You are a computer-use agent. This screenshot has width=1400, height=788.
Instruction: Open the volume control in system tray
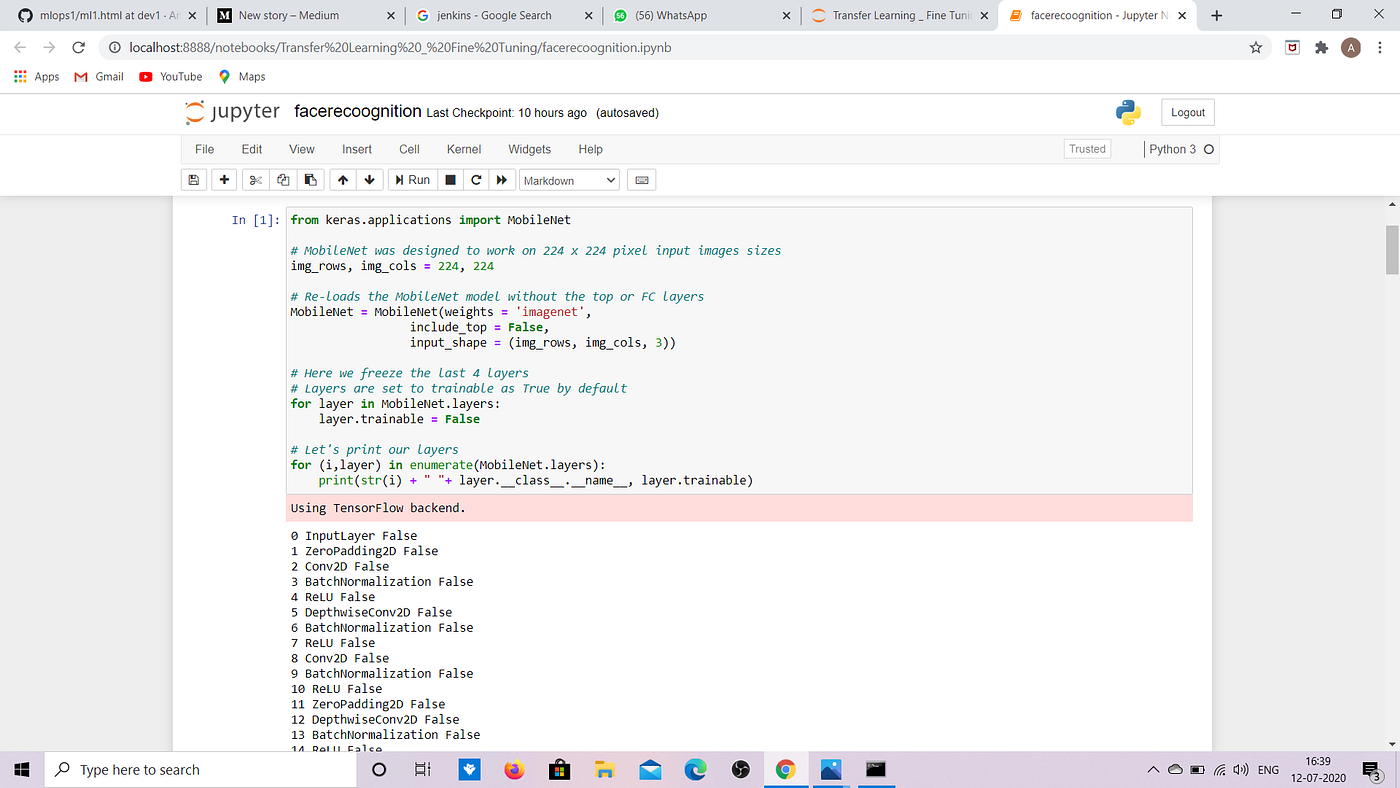coord(1240,769)
